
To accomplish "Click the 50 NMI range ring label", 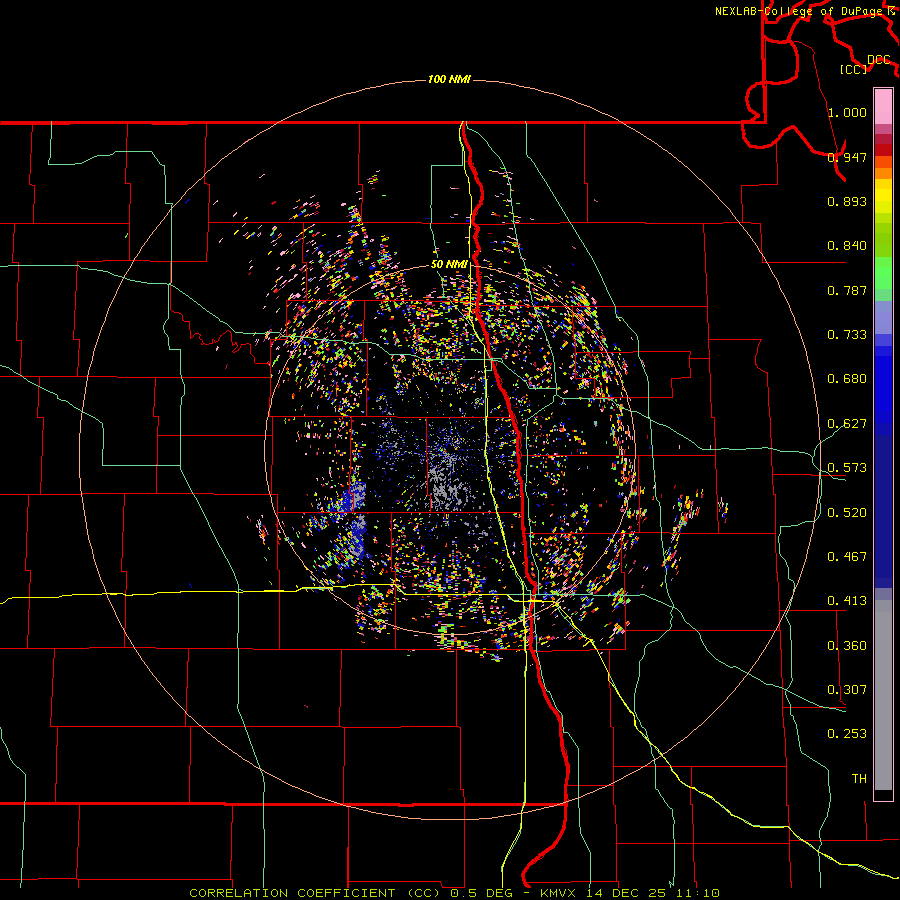I will [x=449, y=264].
